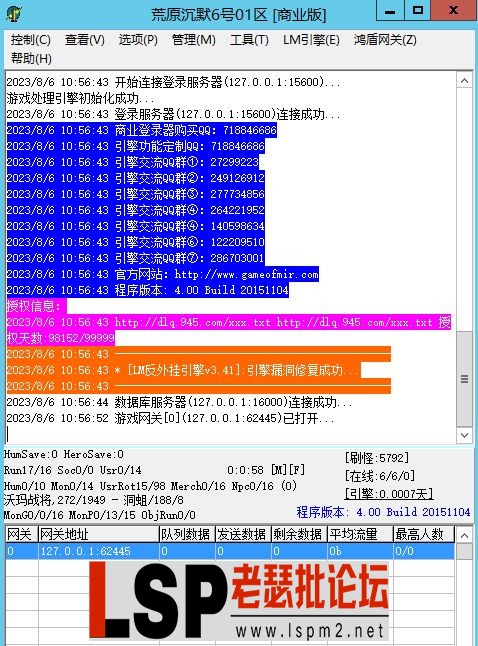This screenshot has width=478, height=646.
Task: Click the 引擎交流QQ群③ log line
Action: (x=136, y=194)
